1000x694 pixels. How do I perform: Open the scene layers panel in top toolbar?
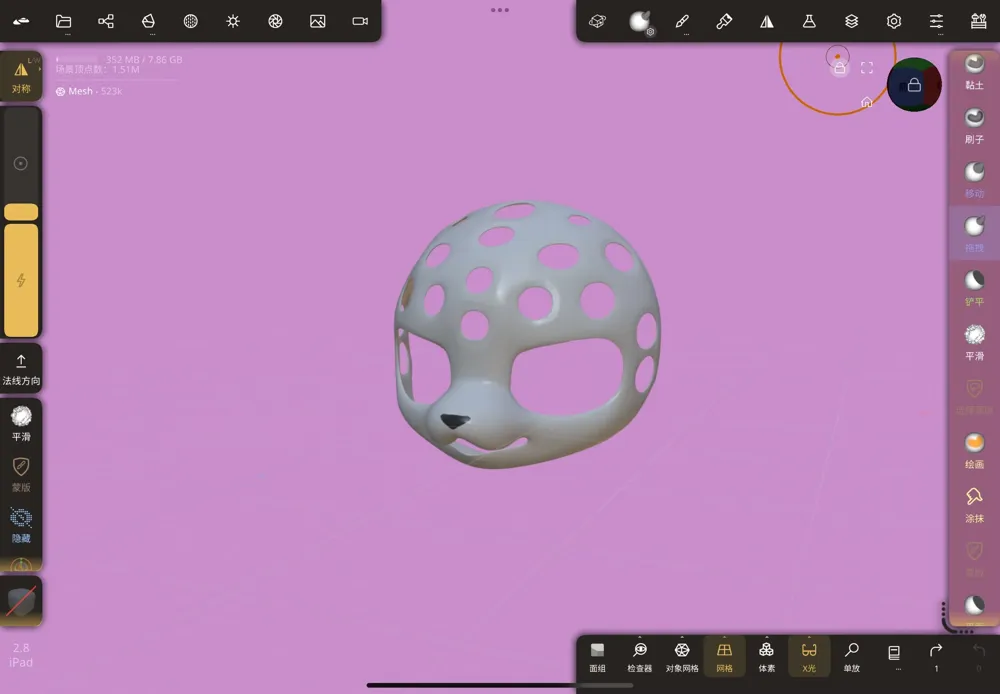pyautogui.click(x=852, y=21)
